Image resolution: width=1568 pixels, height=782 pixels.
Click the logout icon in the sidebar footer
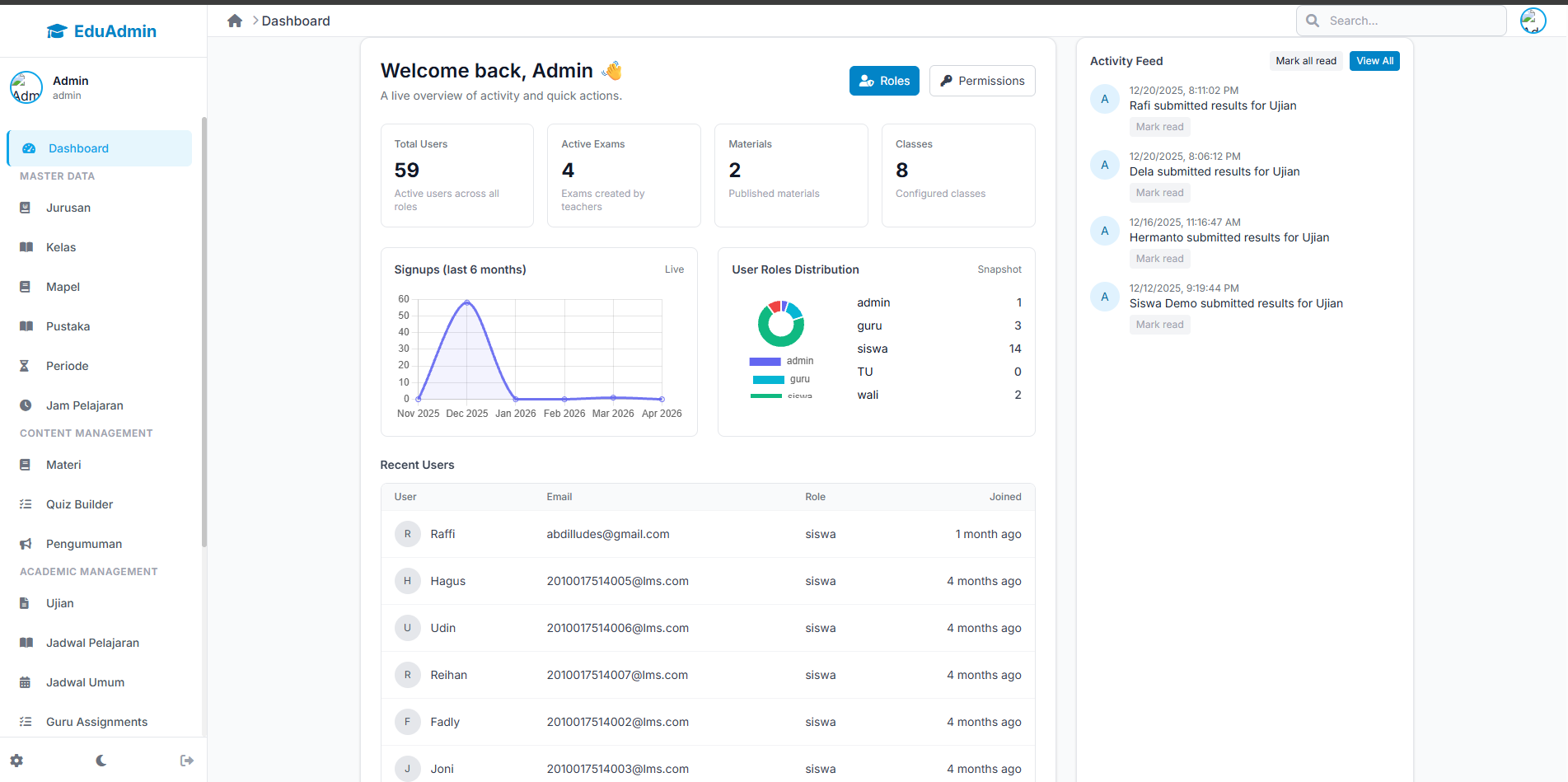pos(187,761)
